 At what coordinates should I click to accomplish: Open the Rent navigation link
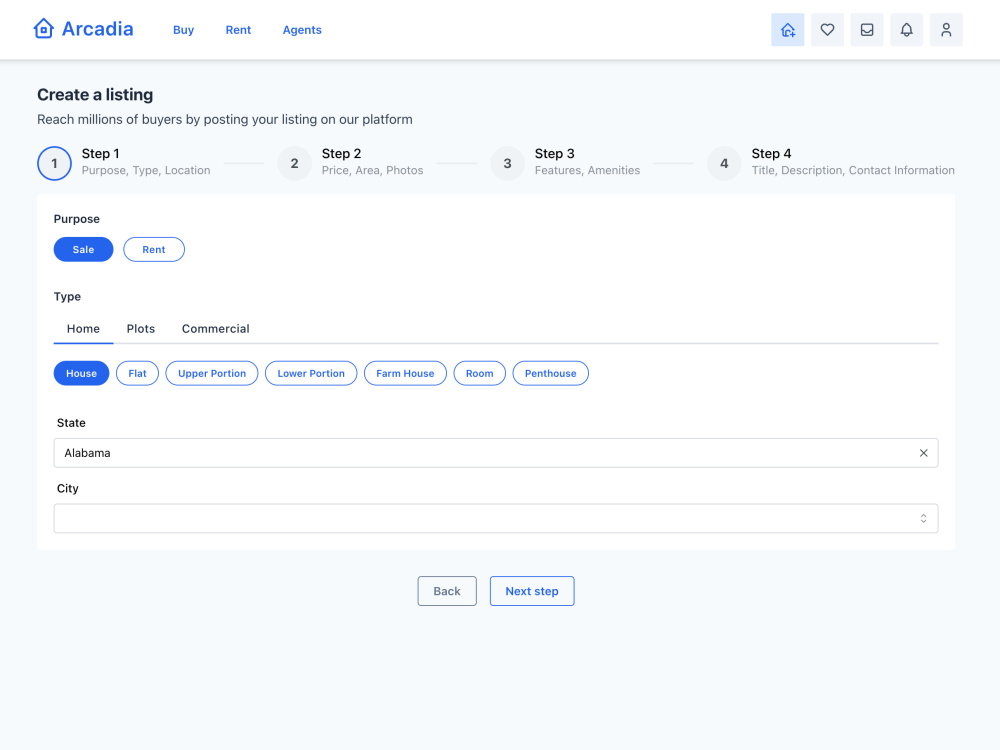tap(239, 30)
